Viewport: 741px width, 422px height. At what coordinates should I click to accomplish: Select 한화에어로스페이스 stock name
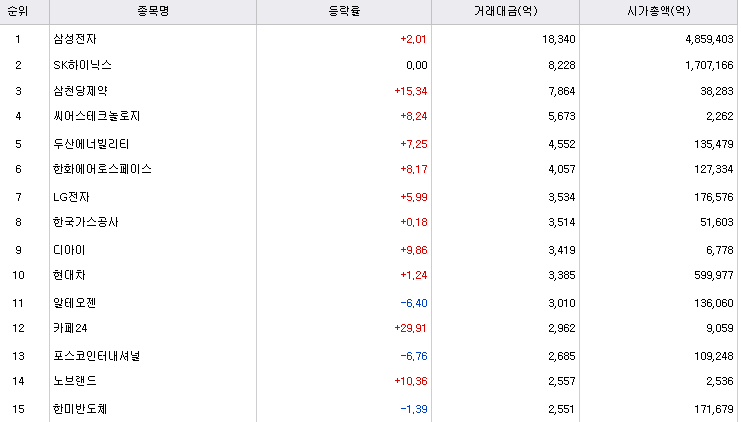coord(102,169)
